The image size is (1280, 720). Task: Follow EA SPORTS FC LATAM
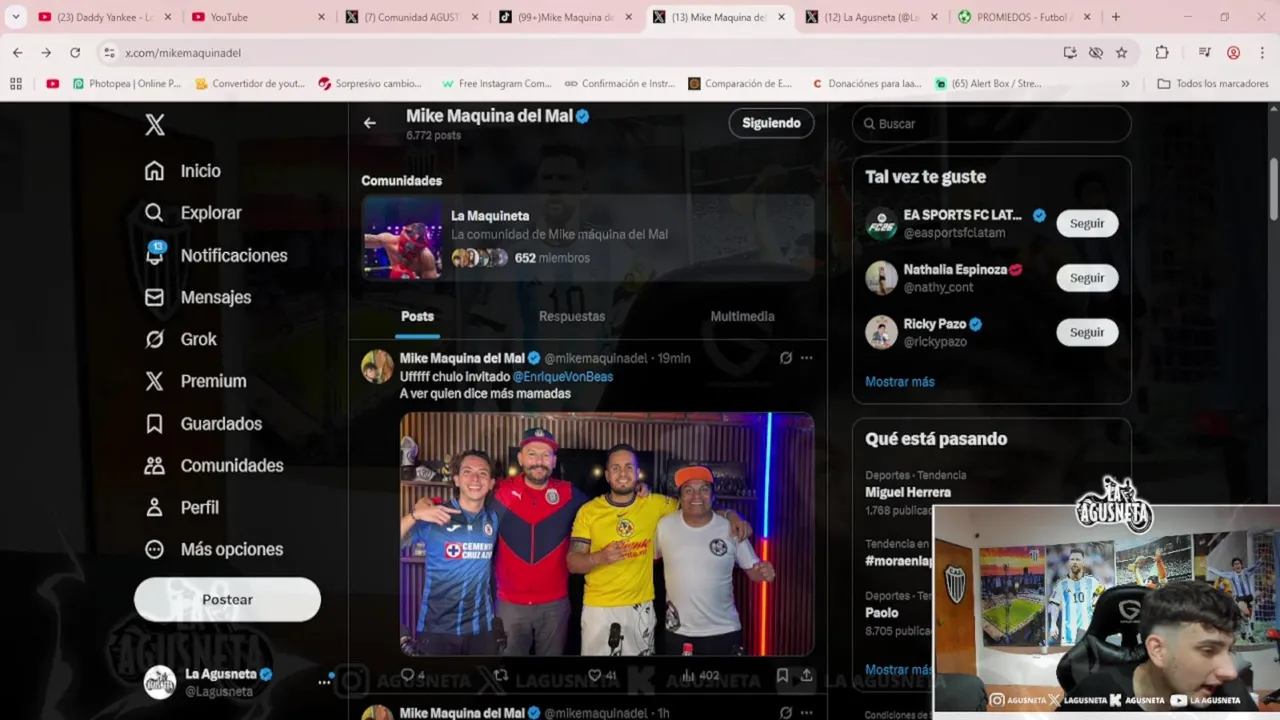(x=1087, y=223)
